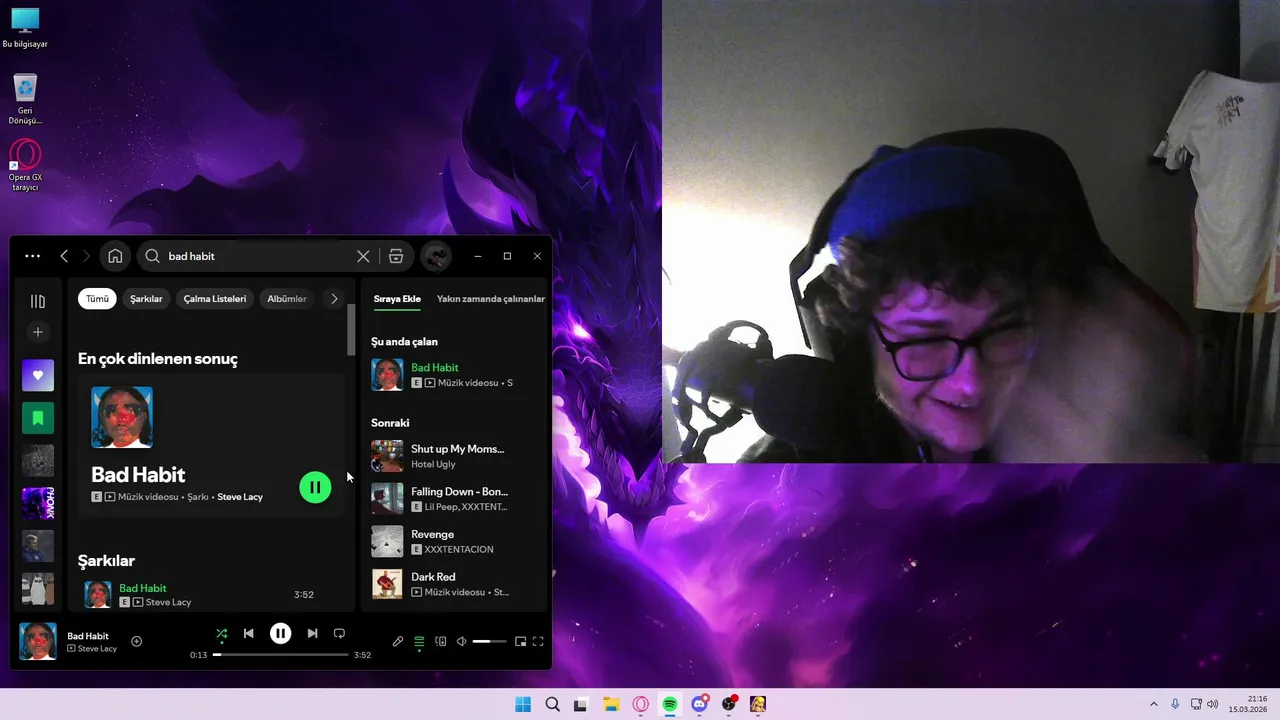Open XXXTENTACION artist link under Revenge
The width and height of the screenshot is (1280, 720).
click(459, 549)
